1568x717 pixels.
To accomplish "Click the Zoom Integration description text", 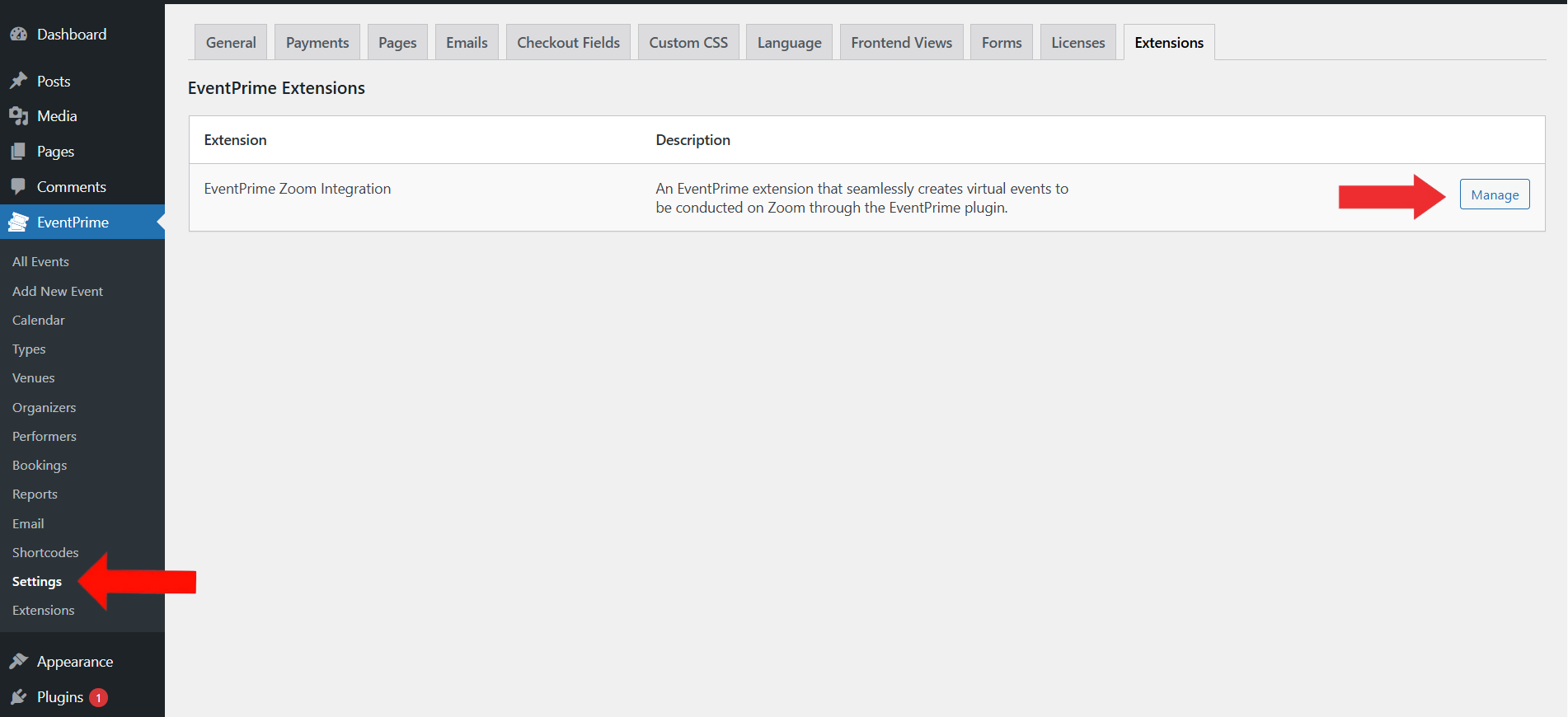I will (862, 198).
